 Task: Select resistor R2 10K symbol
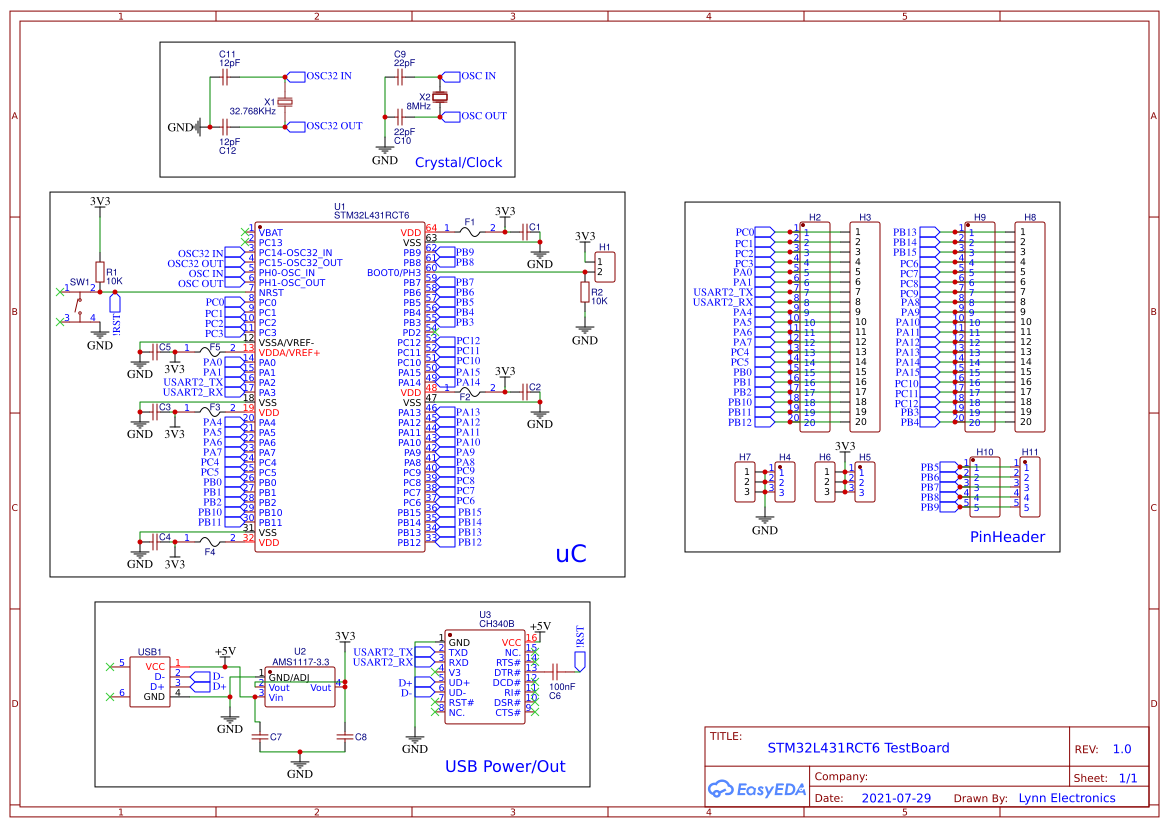585,292
